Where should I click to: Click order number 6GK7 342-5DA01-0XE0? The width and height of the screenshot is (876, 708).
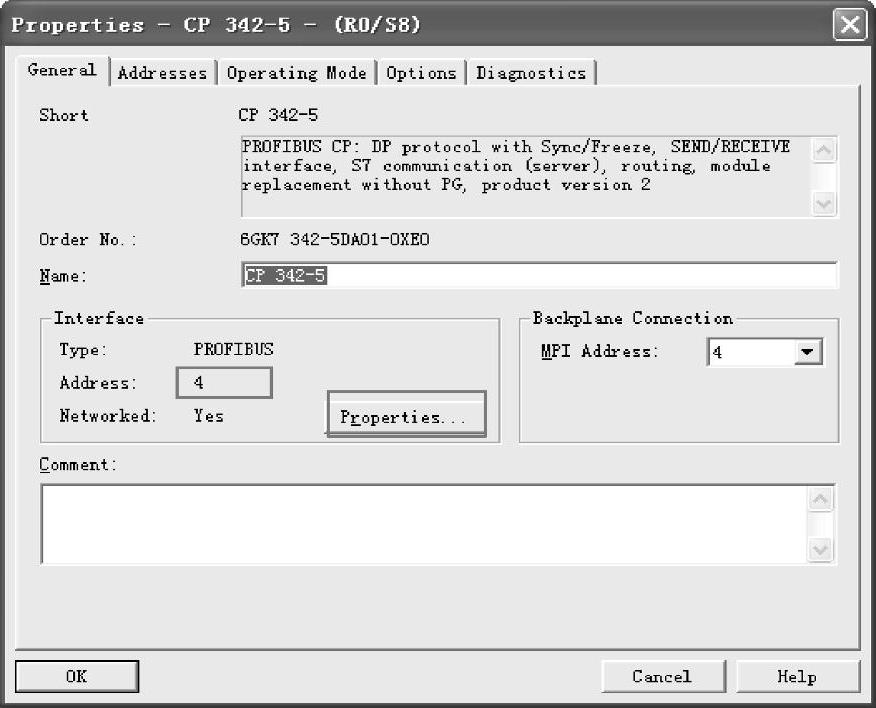pyautogui.click(x=334, y=240)
